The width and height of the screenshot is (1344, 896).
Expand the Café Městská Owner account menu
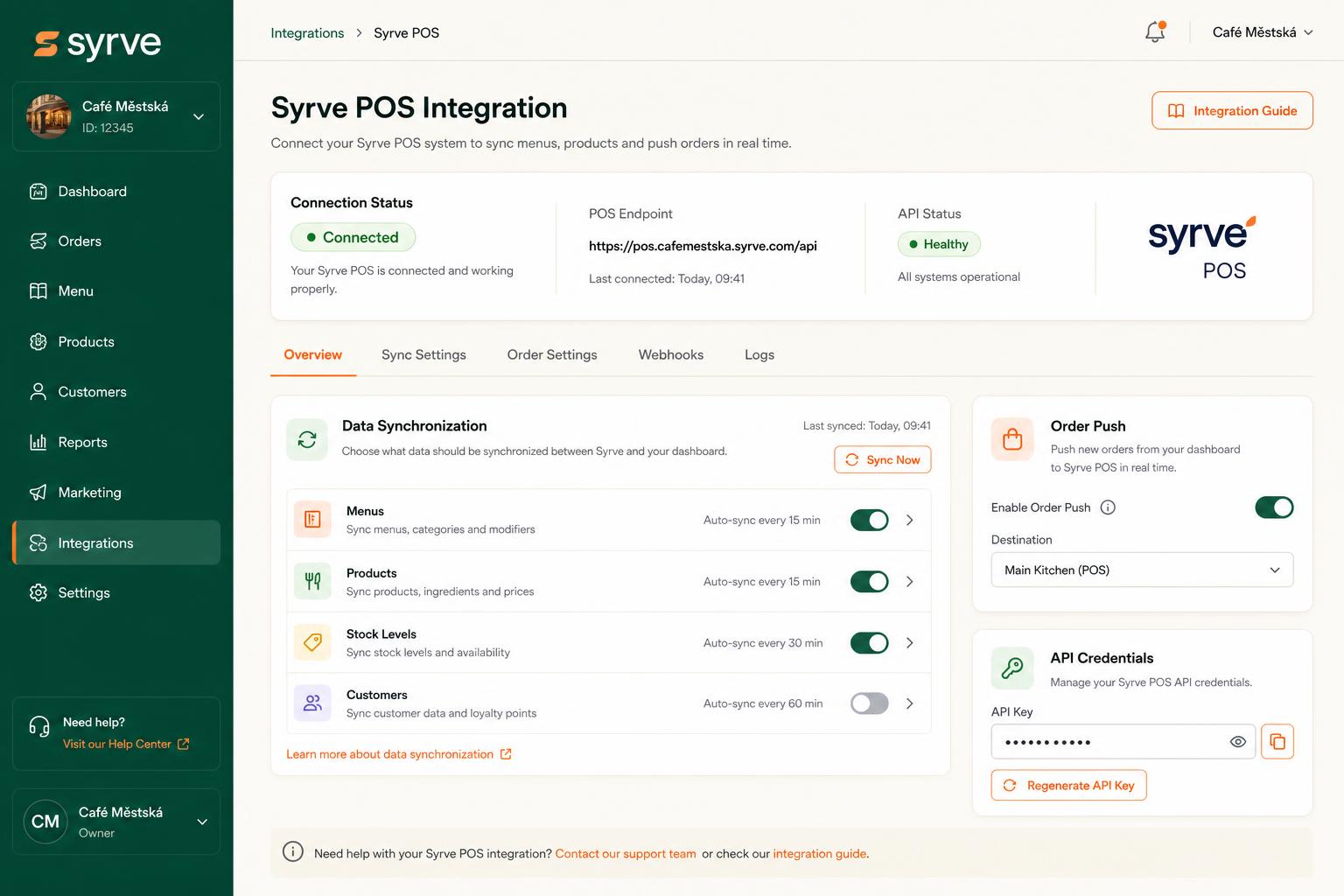pyautogui.click(x=116, y=822)
